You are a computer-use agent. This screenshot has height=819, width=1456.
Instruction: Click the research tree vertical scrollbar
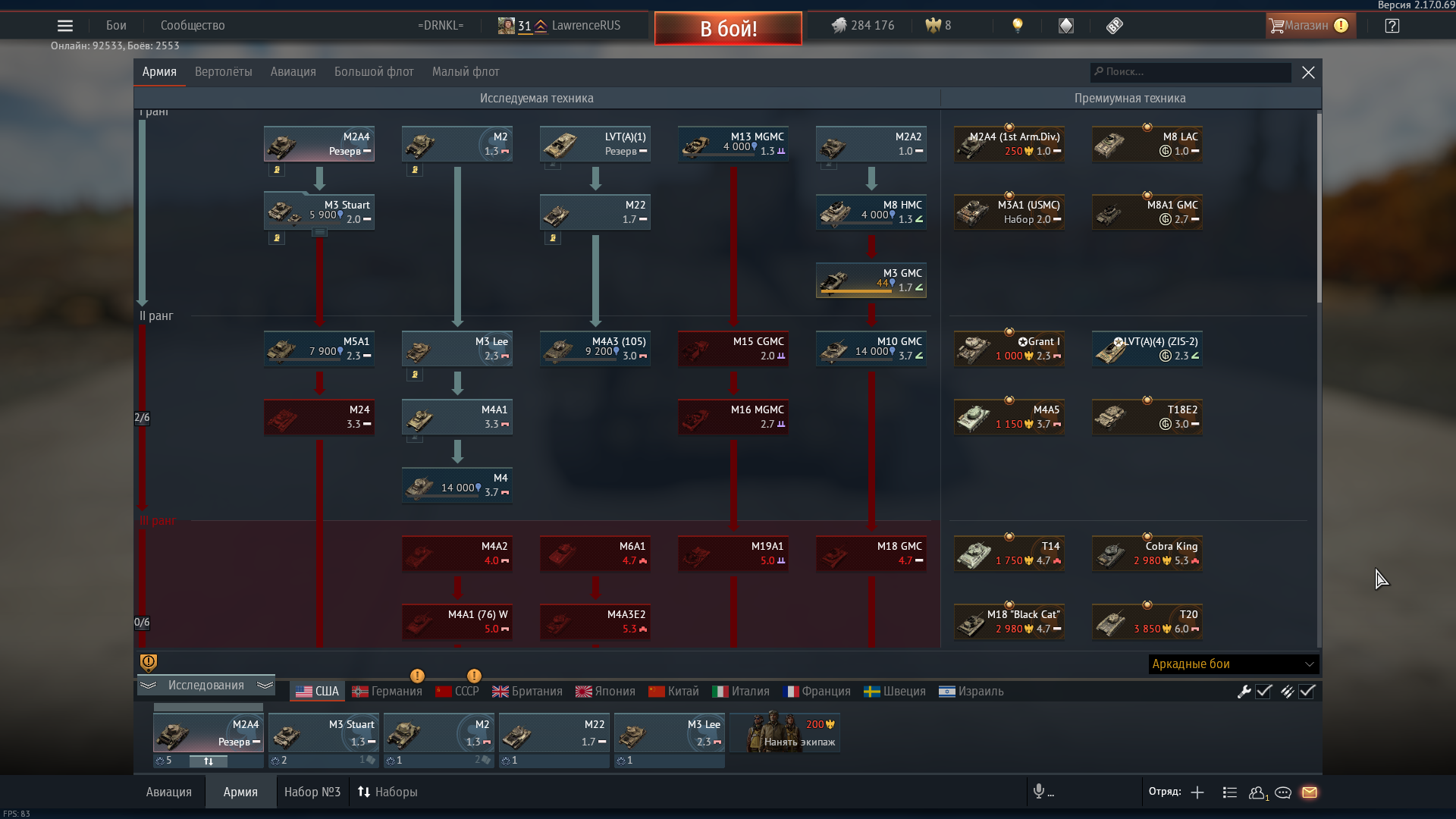pyautogui.click(x=1319, y=207)
